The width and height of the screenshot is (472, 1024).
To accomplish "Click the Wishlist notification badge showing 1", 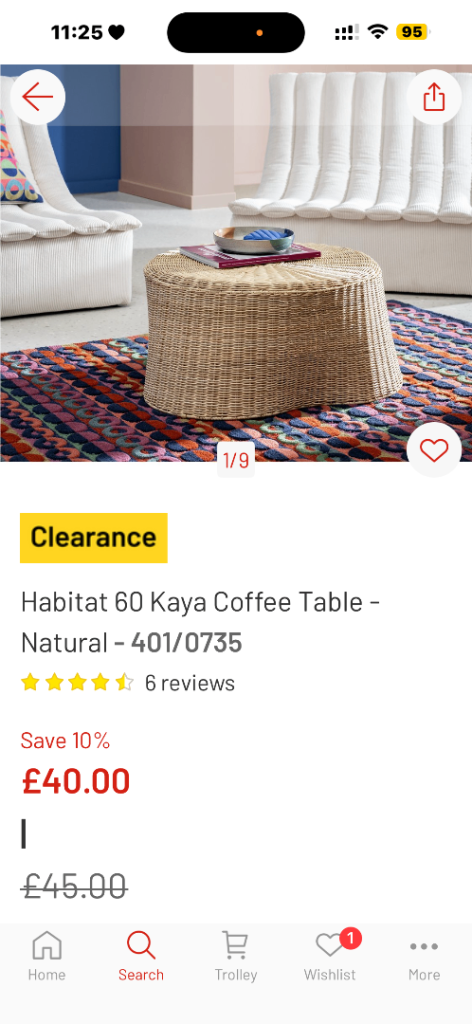I will [x=351, y=939].
